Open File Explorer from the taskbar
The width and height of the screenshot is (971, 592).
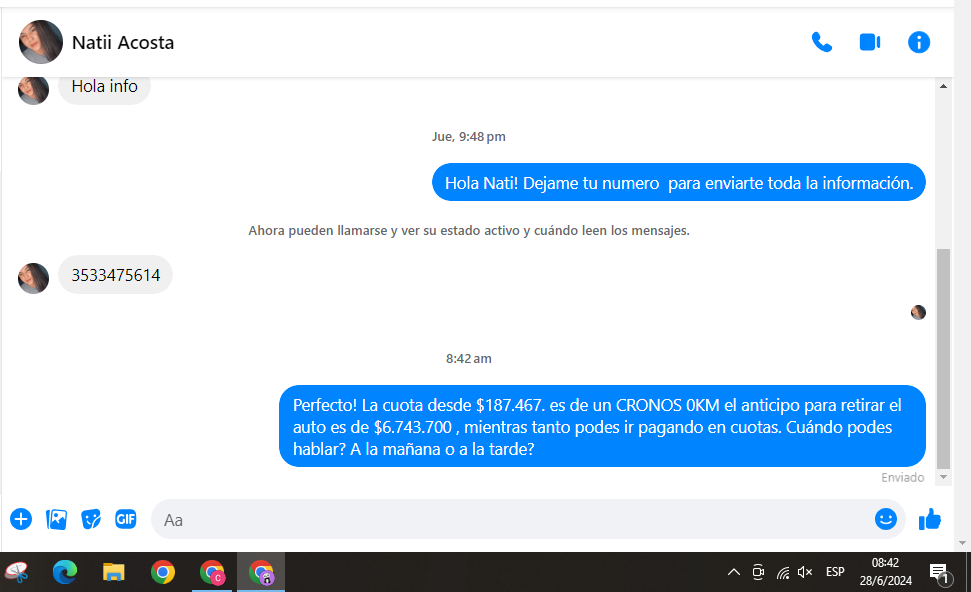pyautogui.click(x=114, y=572)
